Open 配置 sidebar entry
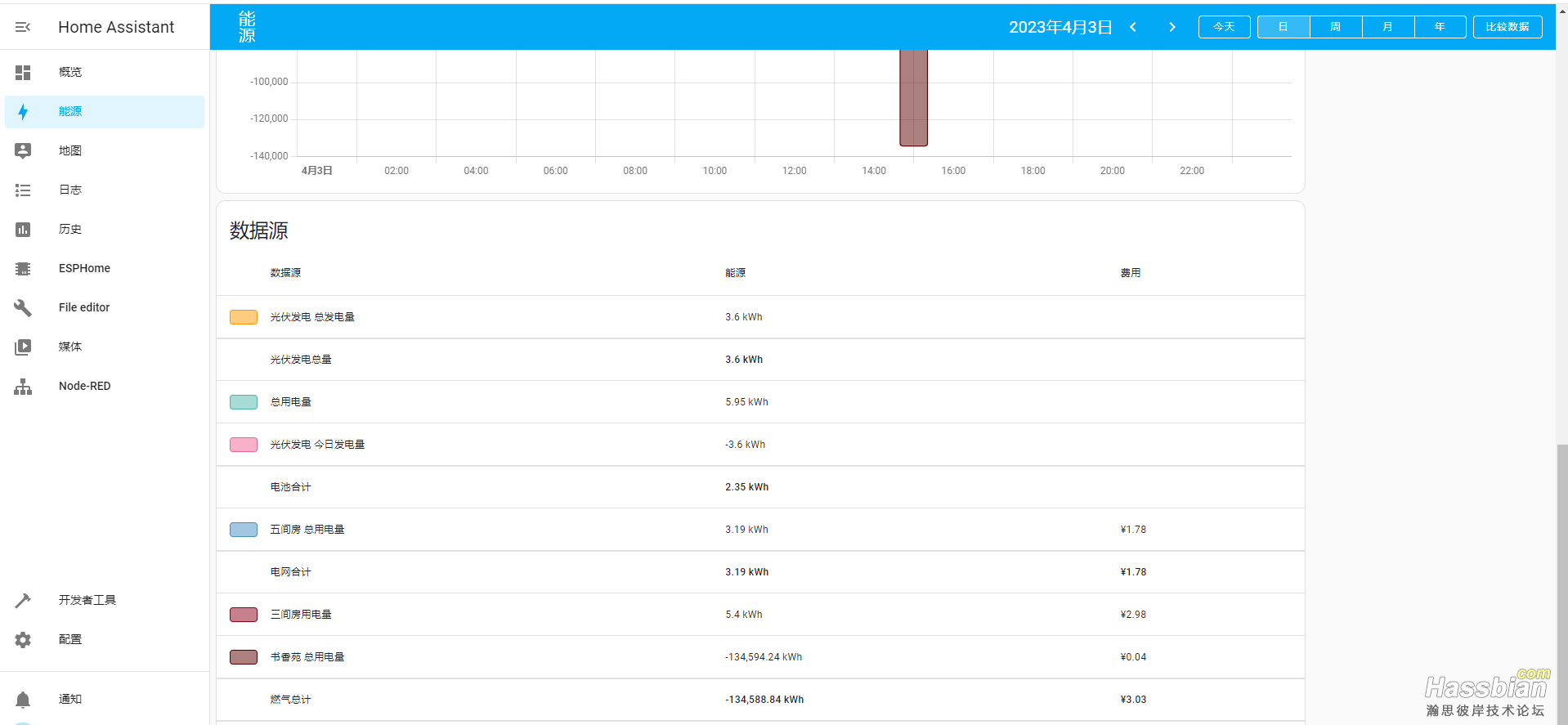The height and width of the screenshot is (725, 1568). pyautogui.click(x=105, y=640)
